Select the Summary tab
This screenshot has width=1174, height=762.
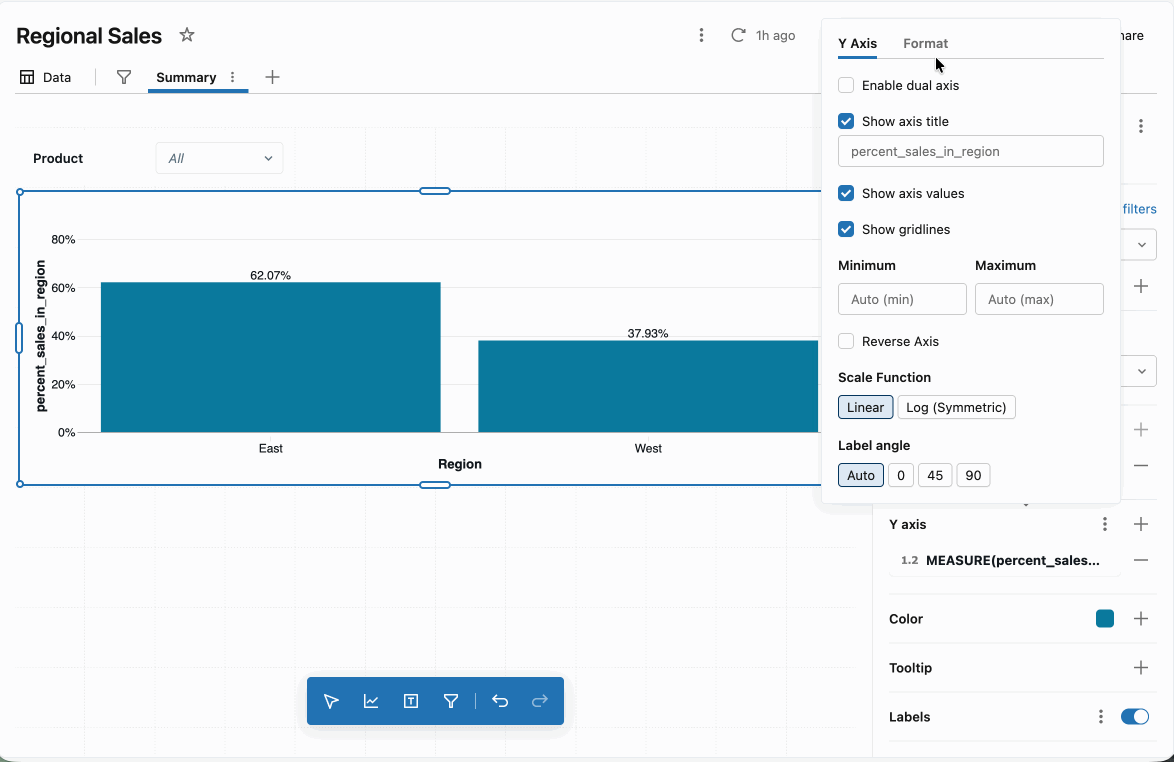tap(185, 77)
